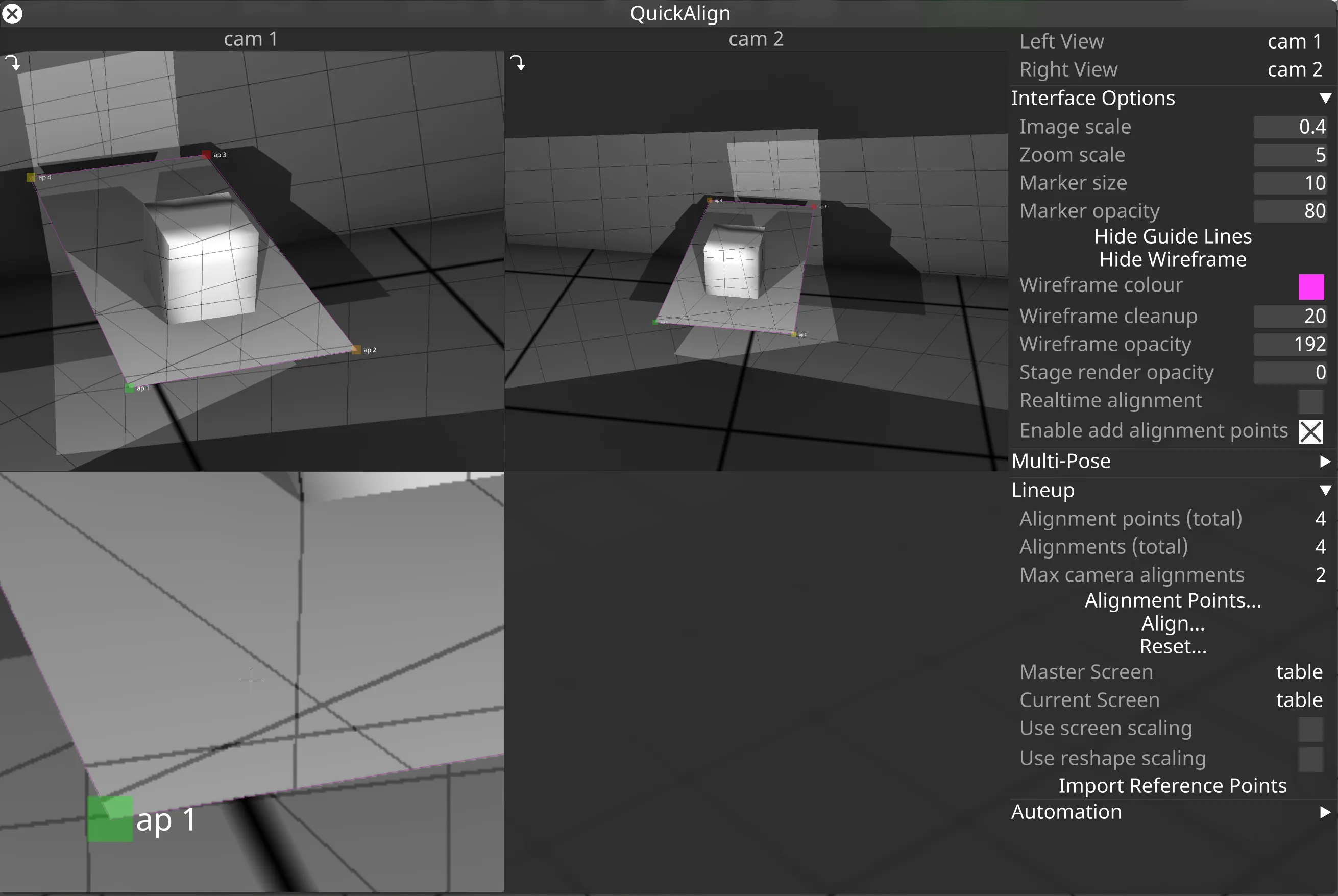Expand the Automation section
The height and width of the screenshot is (896, 1338).
coord(1325,813)
